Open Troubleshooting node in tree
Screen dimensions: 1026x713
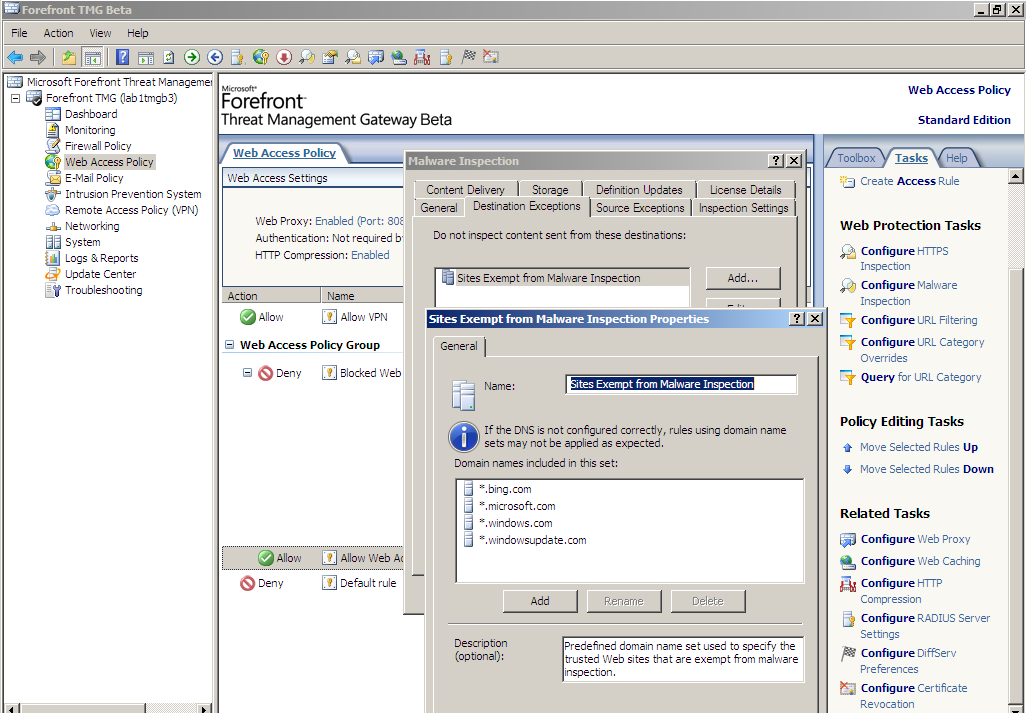103,290
